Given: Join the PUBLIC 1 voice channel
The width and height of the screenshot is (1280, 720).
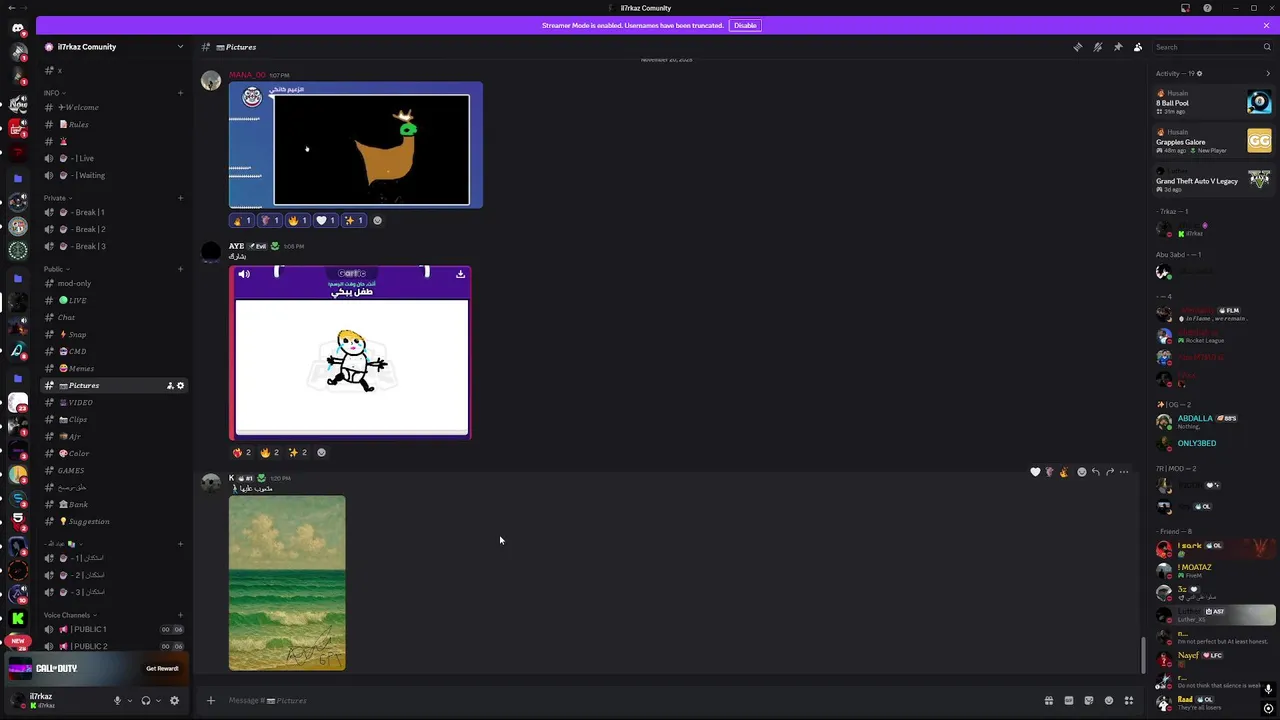Looking at the screenshot, I should [x=114, y=629].
